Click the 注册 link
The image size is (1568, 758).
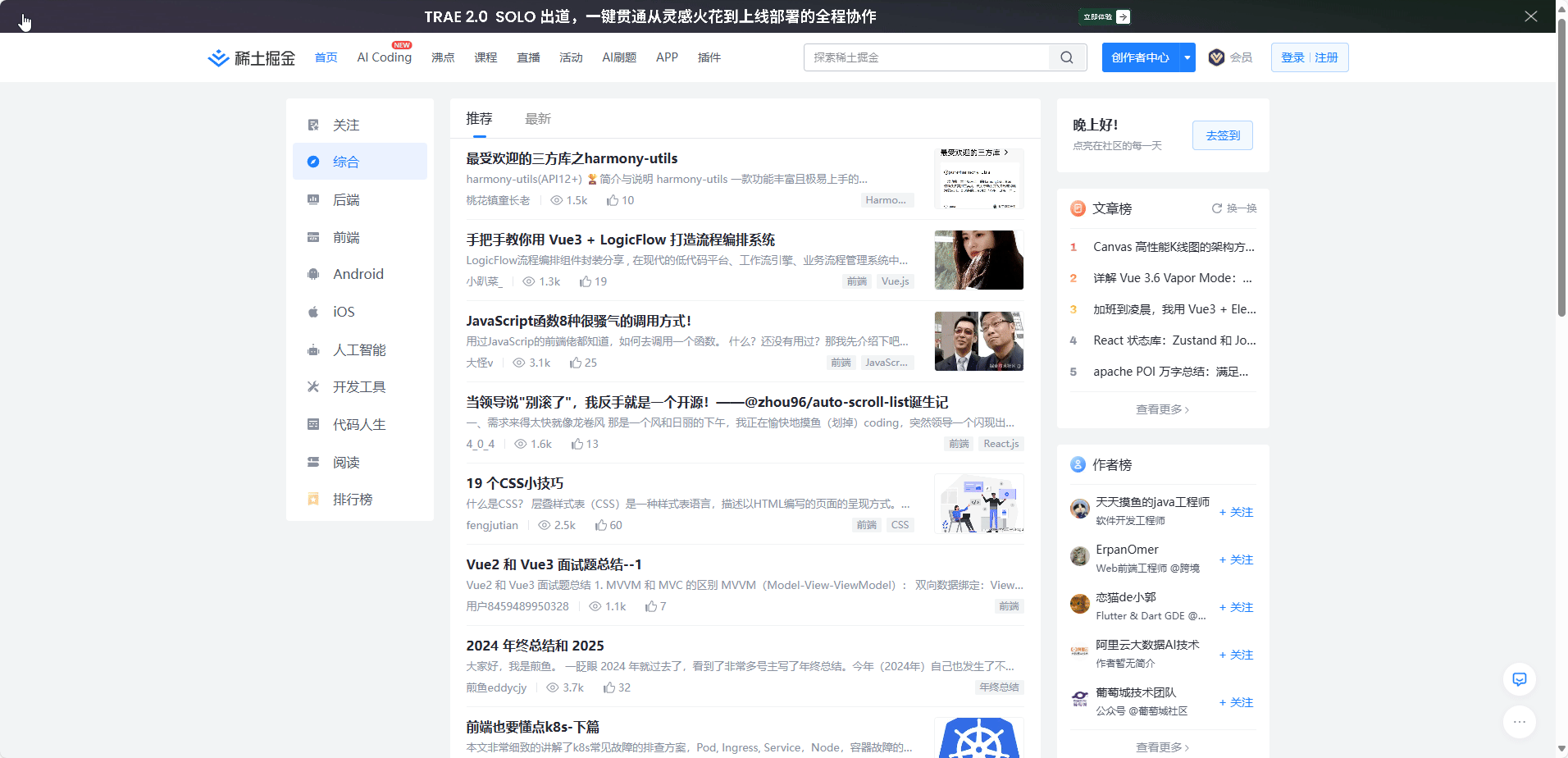1326,57
